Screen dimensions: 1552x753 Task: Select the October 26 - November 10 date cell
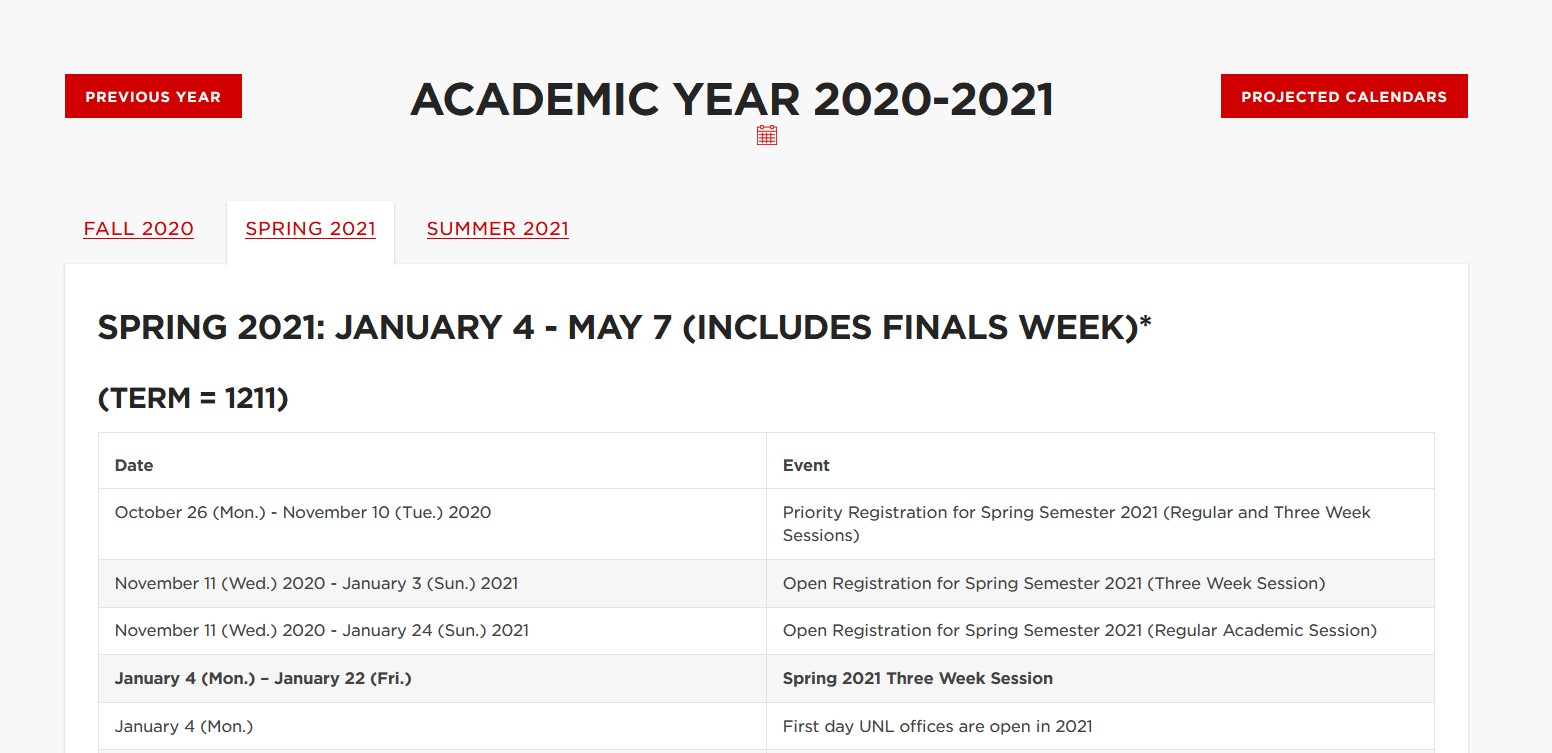tap(303, 513)
